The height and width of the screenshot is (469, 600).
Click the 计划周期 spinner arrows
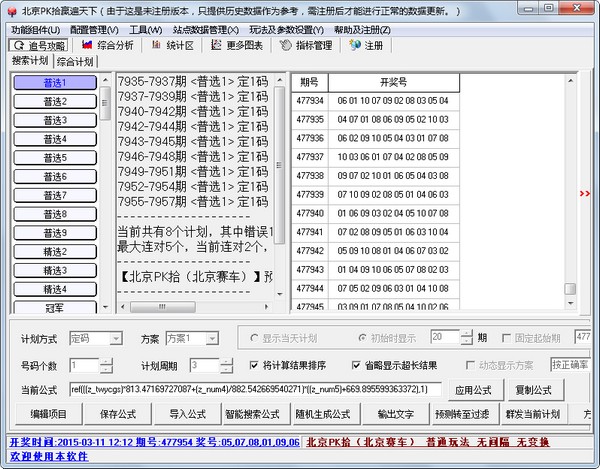(x=227, y=366)
